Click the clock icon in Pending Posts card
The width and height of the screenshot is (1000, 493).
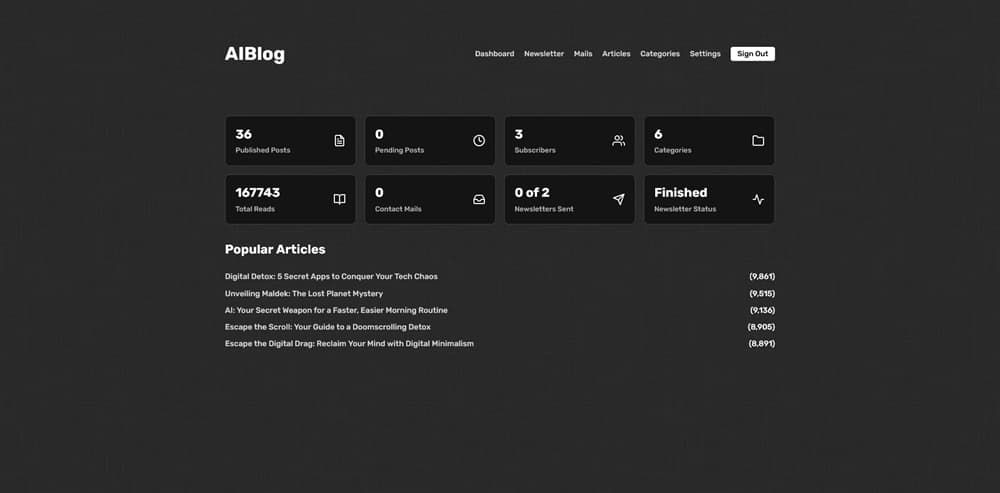(x=479, y=141)
